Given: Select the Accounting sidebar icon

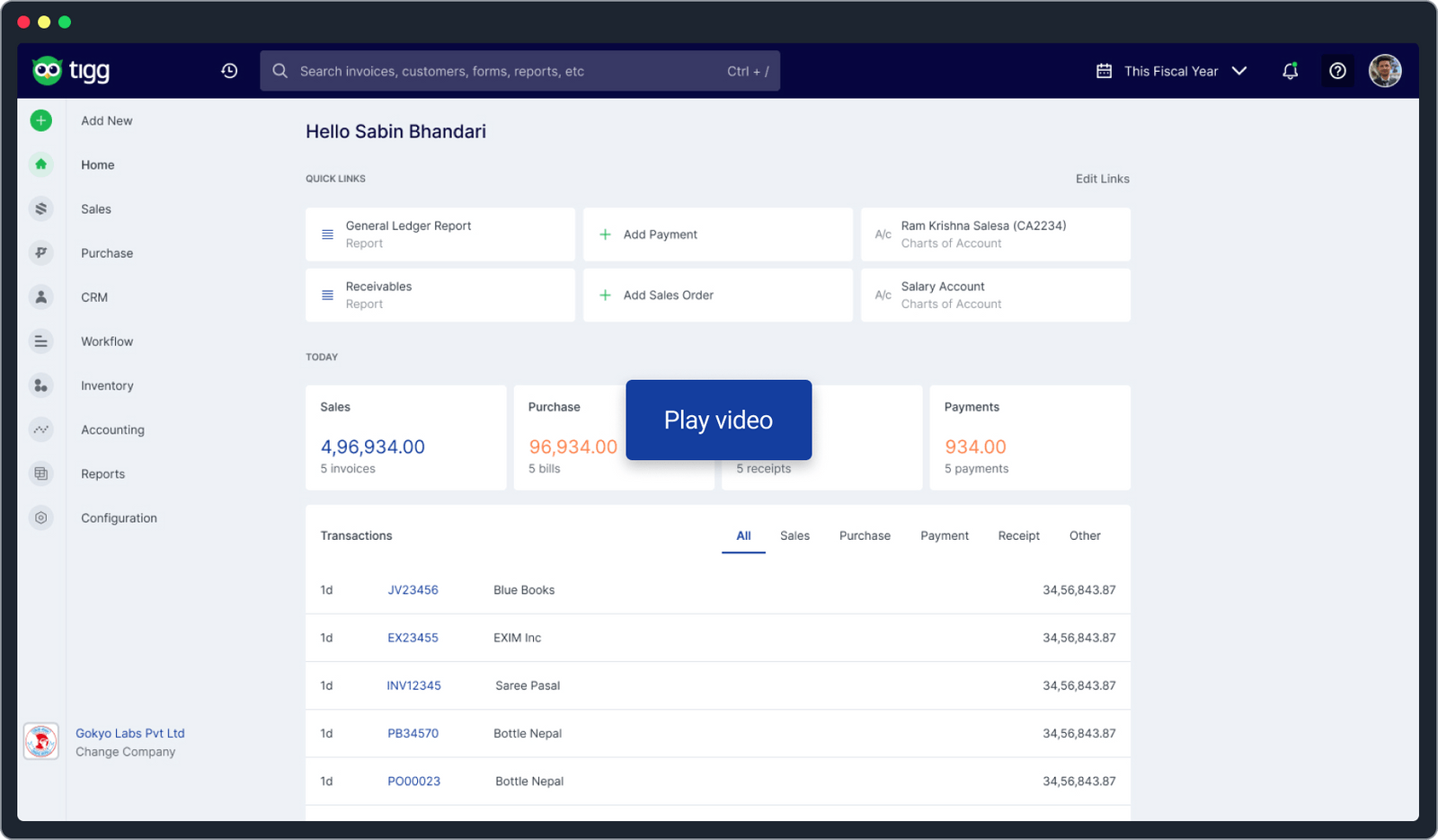Looking at the screenshot, I should pos(41,429).
